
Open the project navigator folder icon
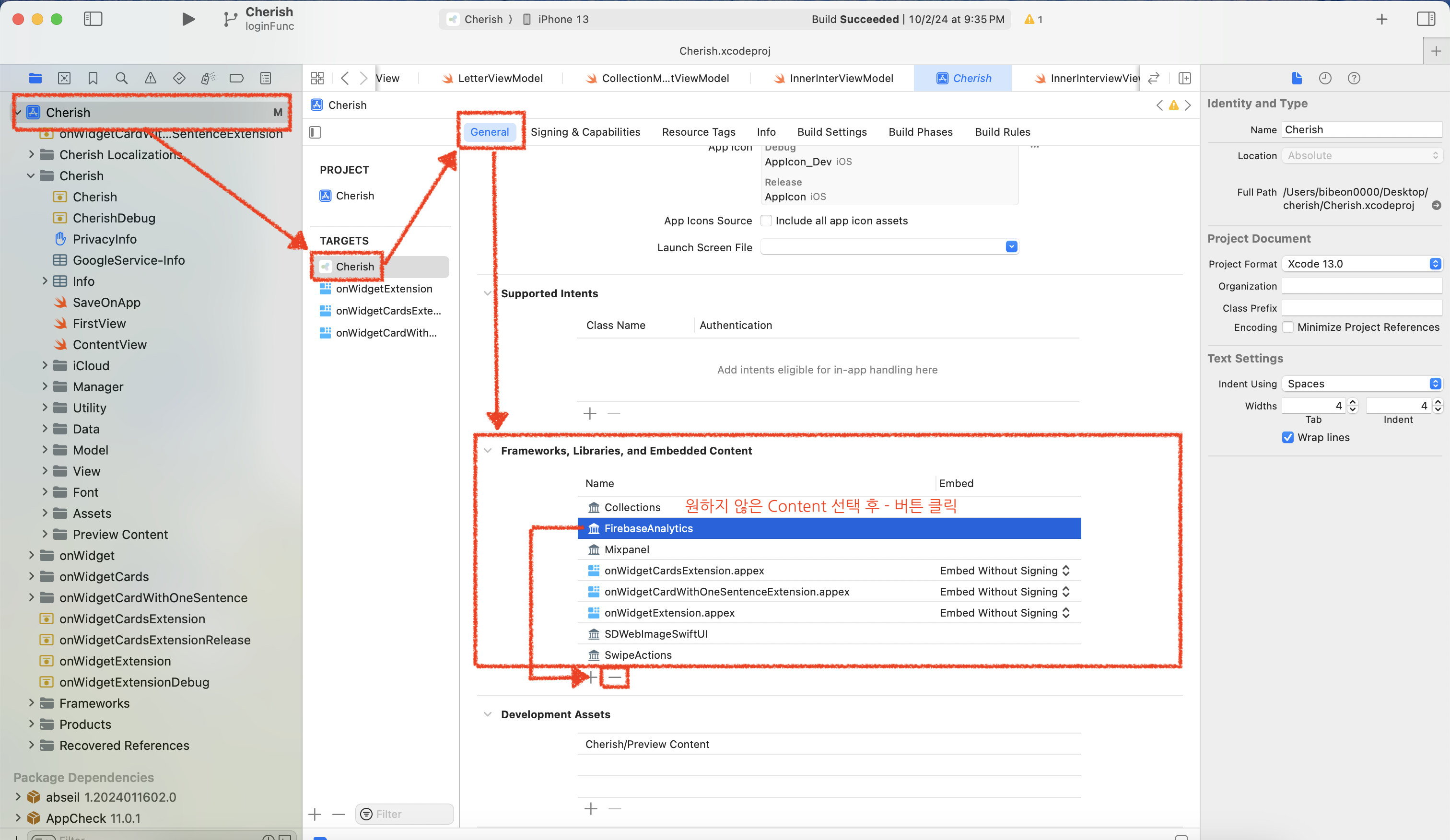pyautogui.click(x=35, y=78)
